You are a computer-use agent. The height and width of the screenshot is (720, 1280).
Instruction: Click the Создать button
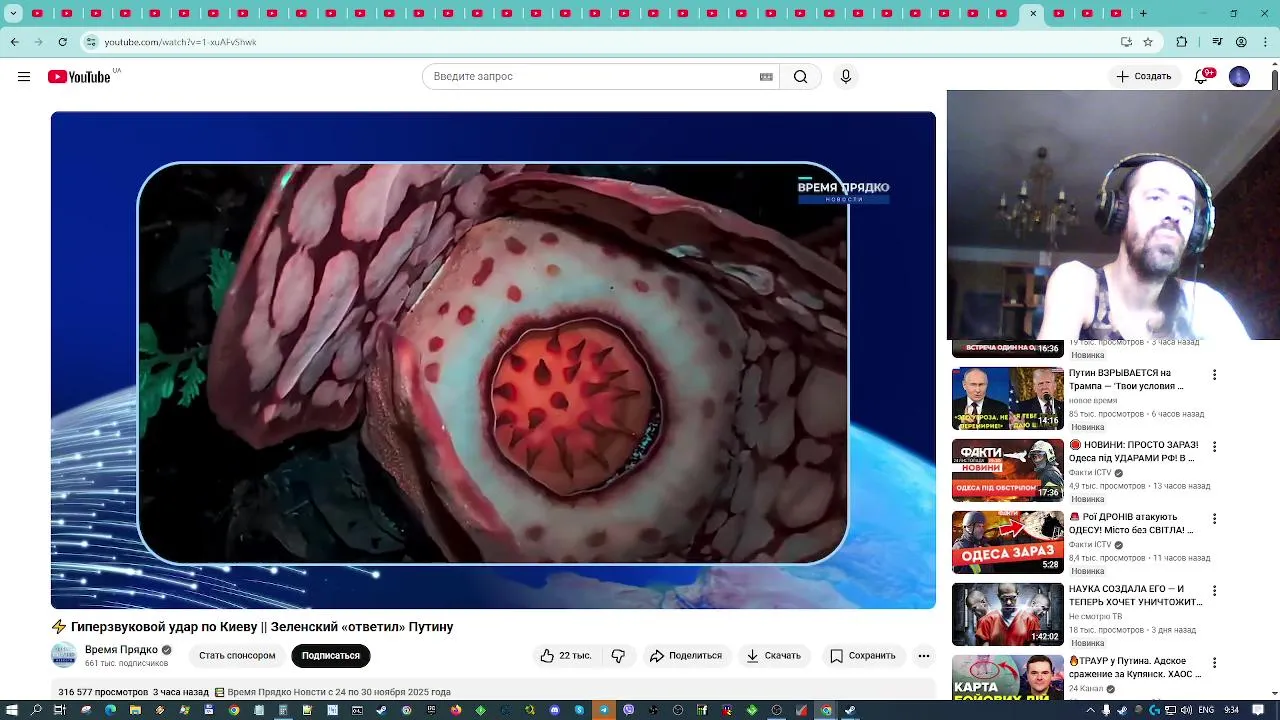point(1144,77)
